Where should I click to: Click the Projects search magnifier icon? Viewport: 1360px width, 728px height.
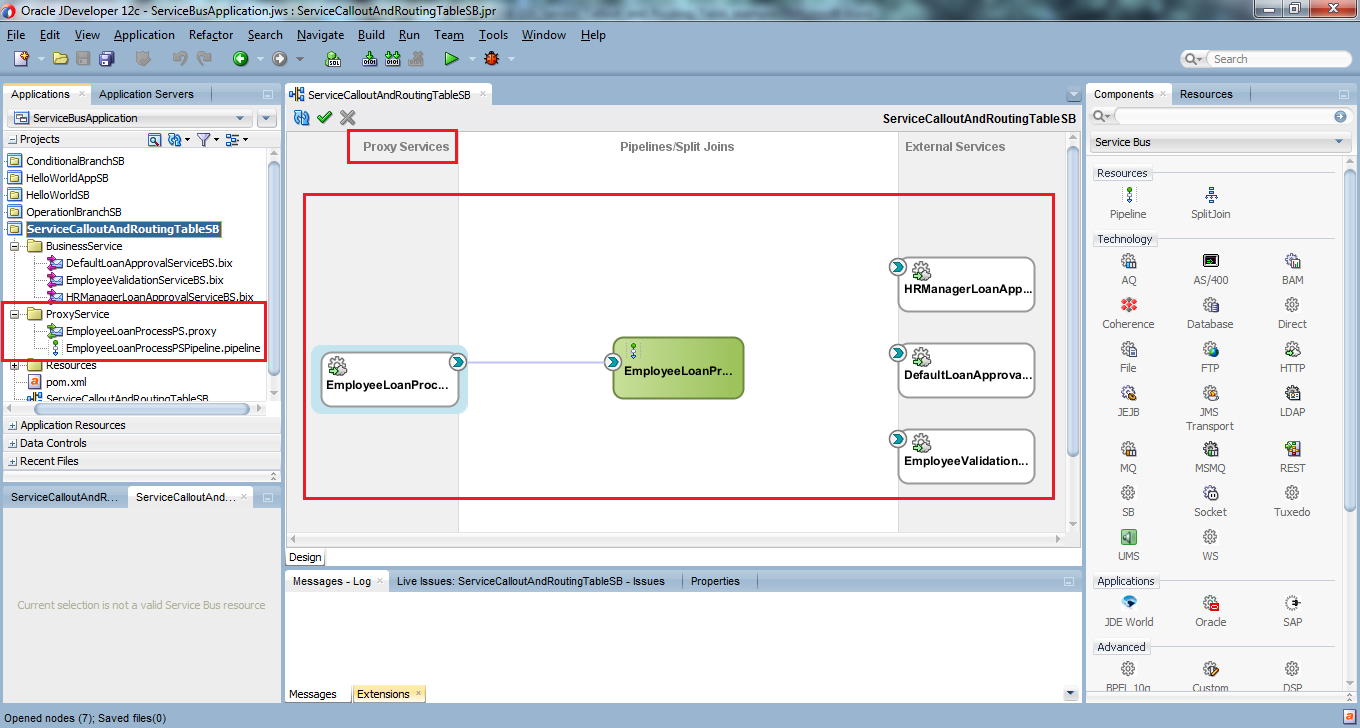coord(155,140)
